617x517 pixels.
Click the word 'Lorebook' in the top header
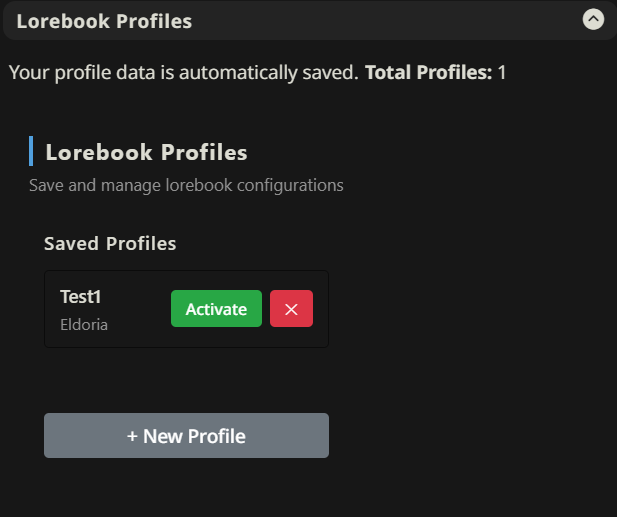[59, 21]
